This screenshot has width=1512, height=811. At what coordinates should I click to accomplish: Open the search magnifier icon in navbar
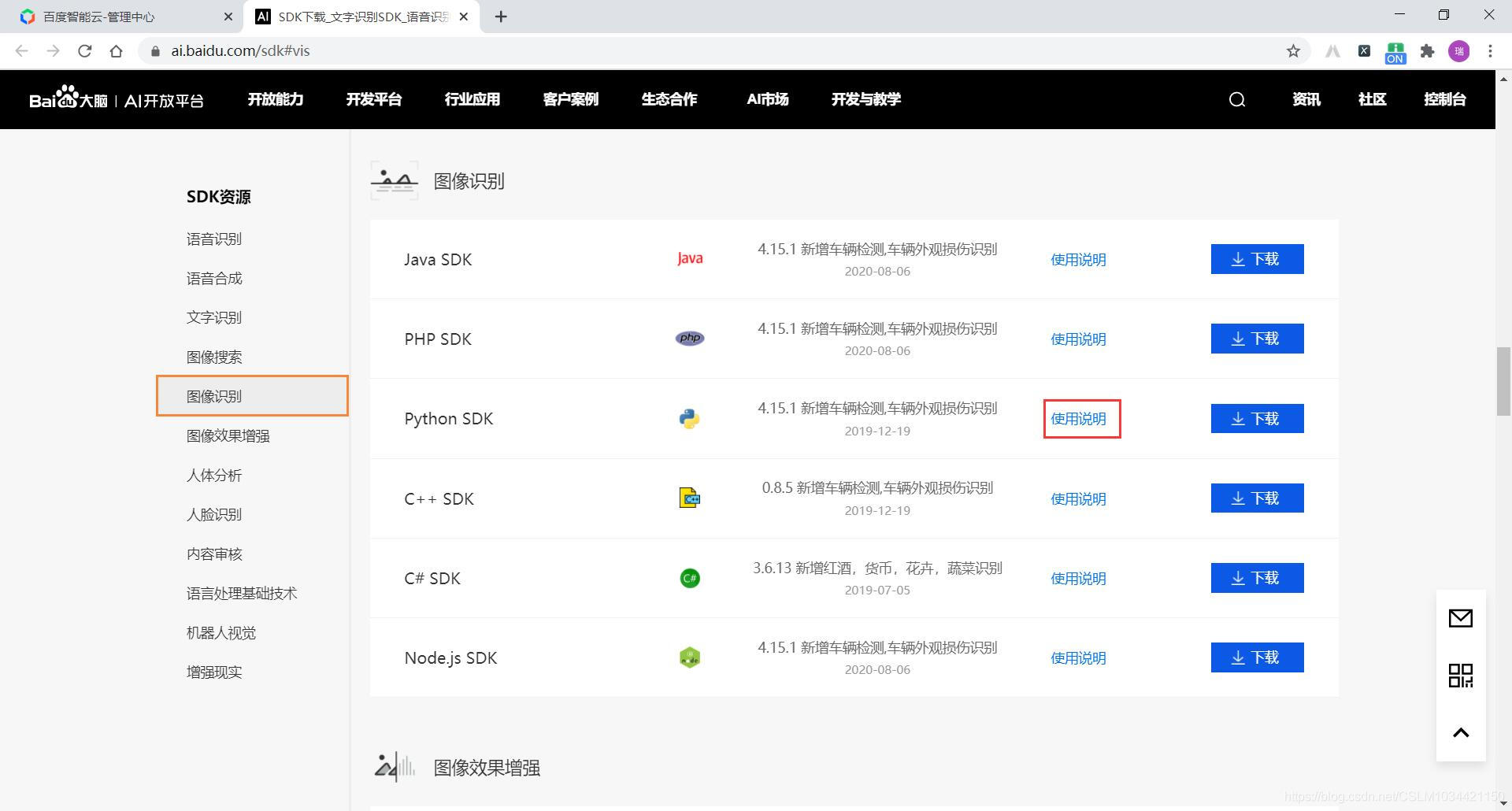coord(1237,99)
